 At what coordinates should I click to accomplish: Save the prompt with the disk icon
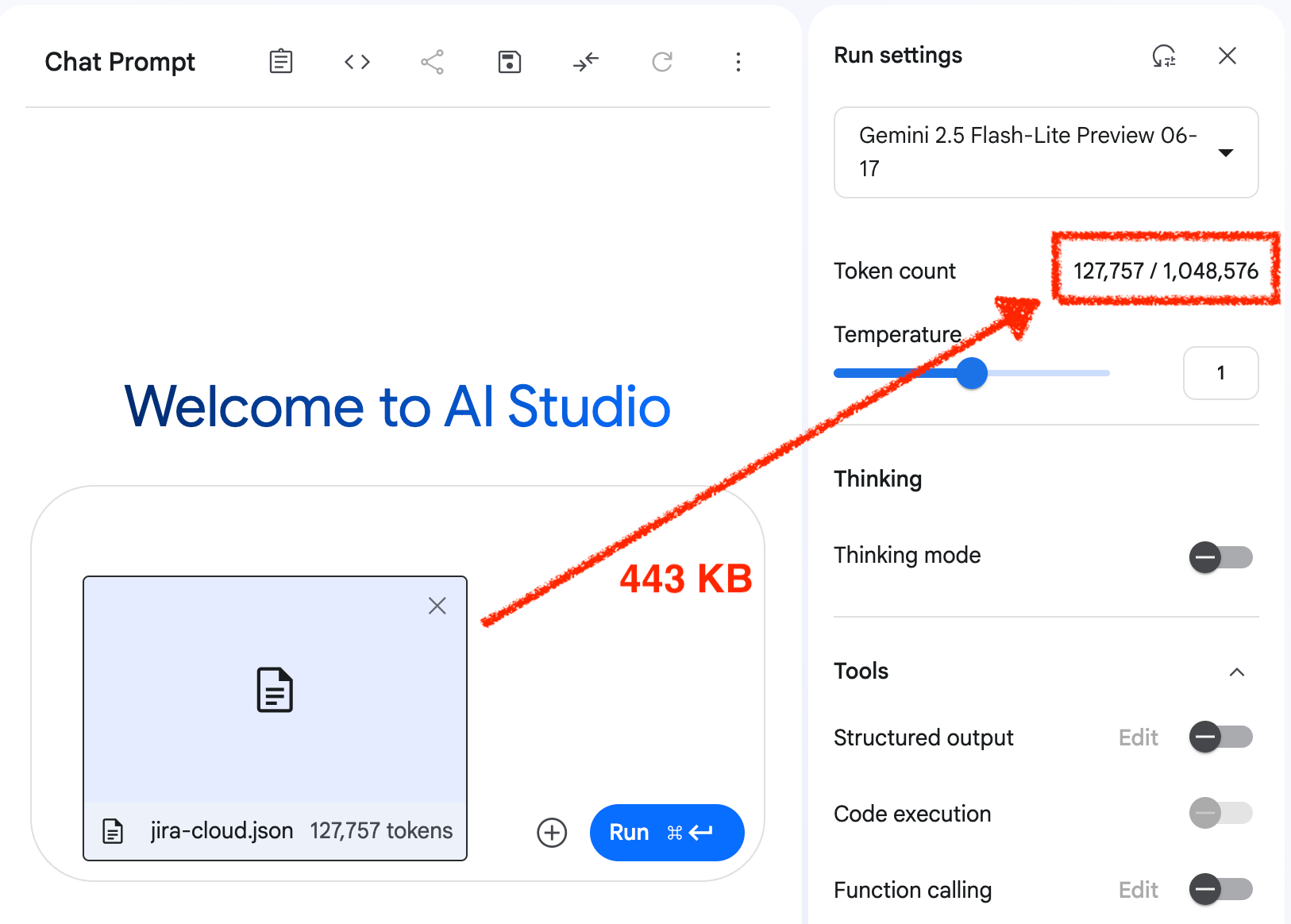(510, 62)
